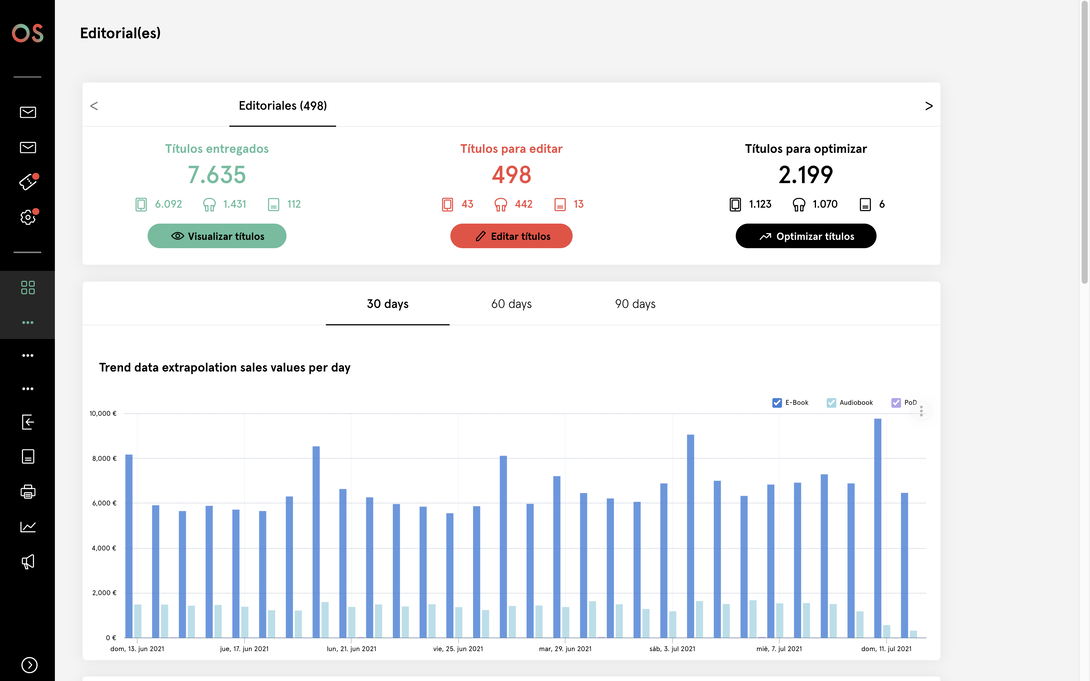
Task: Switch to the 60 days tab
Action: [x=512, y=304]
